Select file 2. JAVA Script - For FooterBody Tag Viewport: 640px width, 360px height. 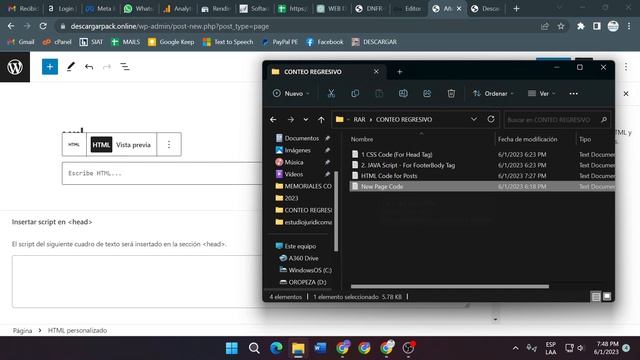coord(482,165)
